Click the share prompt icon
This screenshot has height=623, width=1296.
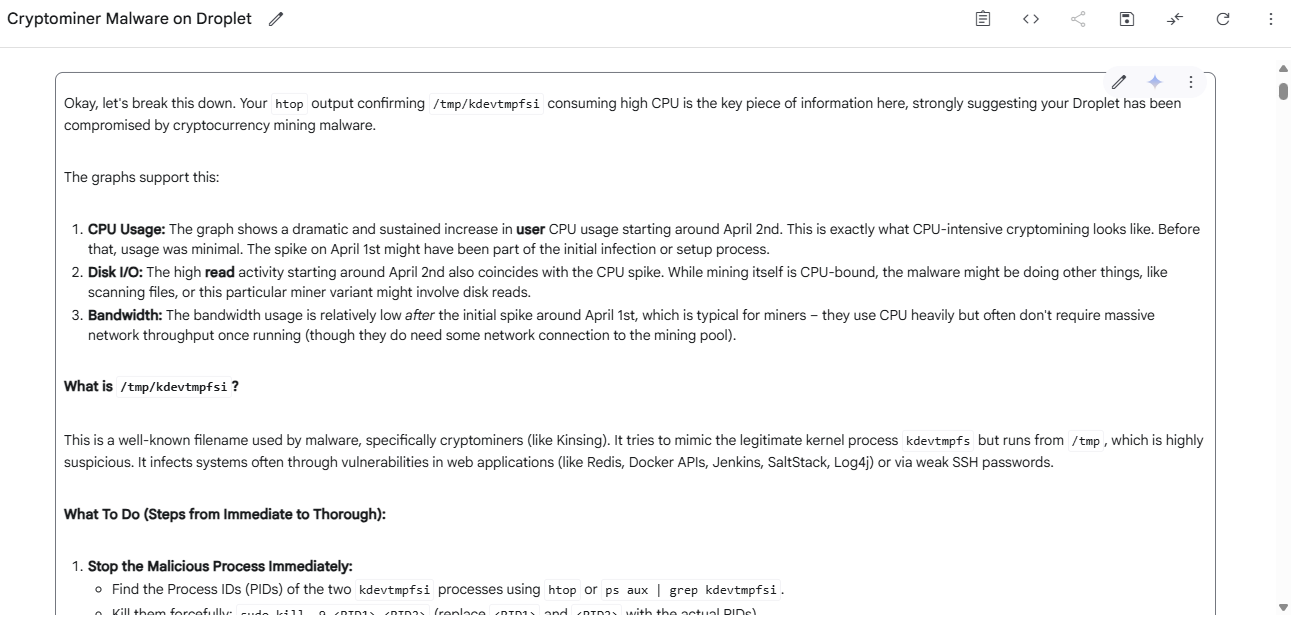pyautogui.click(x=1079, y=19)
